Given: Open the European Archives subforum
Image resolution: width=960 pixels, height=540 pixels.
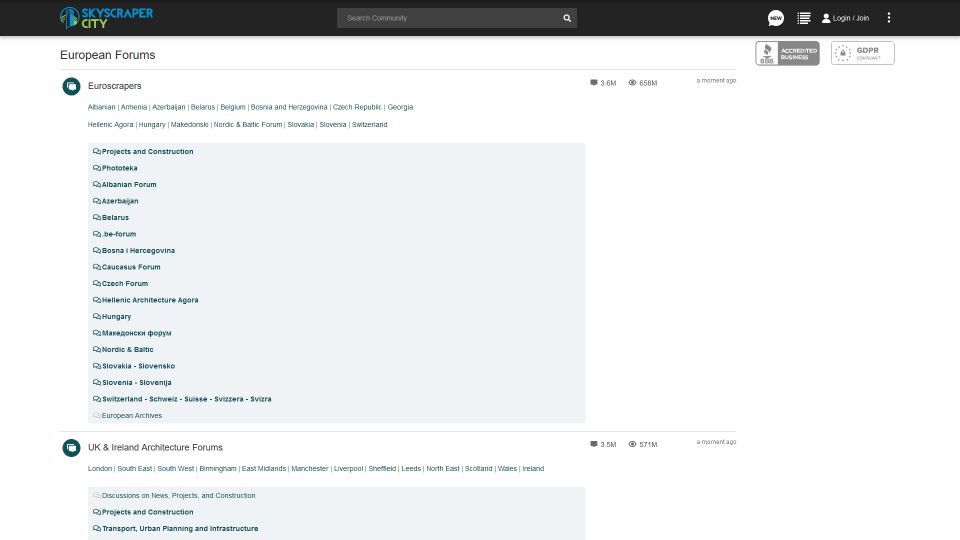Looking at the screenshot, I should point(132,416).
